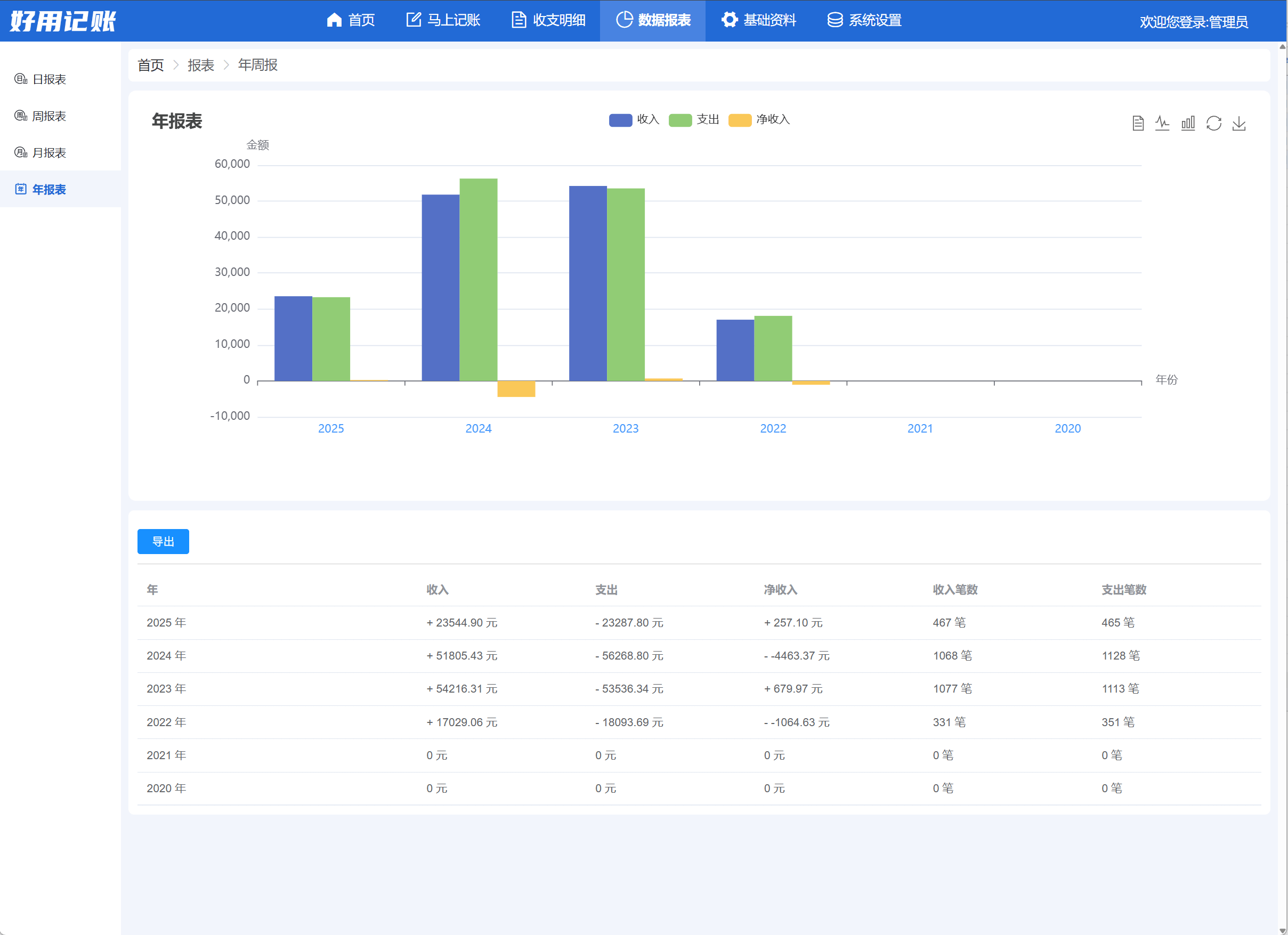This screenshot has width=1288, height=935.
Task: Click the 2022 axis label
Action: pos(773,429)
